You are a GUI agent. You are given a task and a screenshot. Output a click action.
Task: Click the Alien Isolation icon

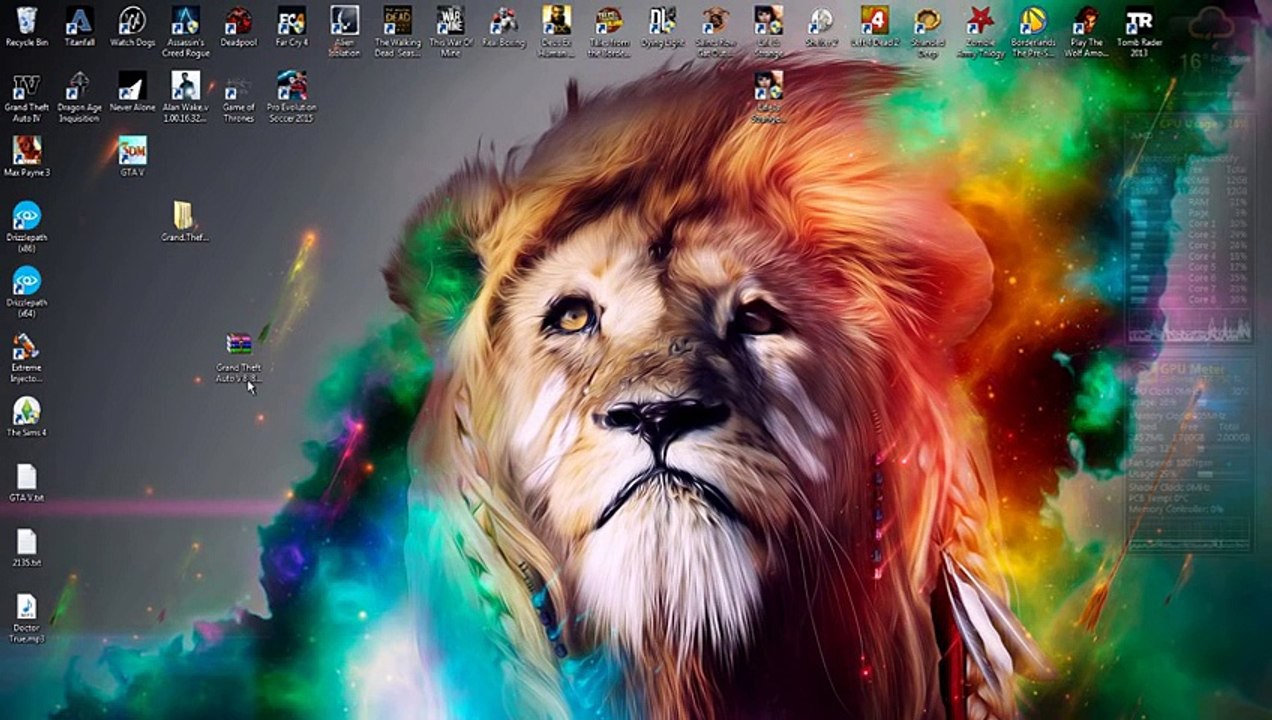(x=344, y=22)
